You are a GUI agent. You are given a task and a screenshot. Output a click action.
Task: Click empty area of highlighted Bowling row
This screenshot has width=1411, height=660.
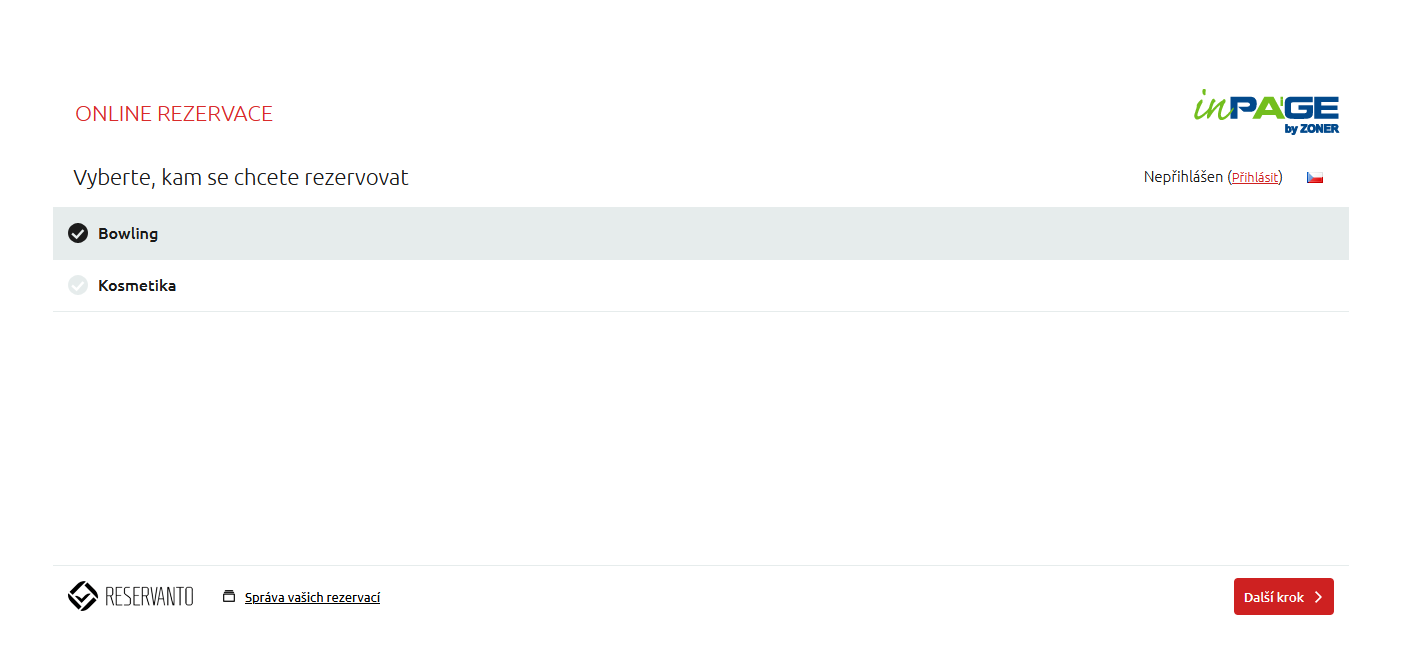pos(700,233)
